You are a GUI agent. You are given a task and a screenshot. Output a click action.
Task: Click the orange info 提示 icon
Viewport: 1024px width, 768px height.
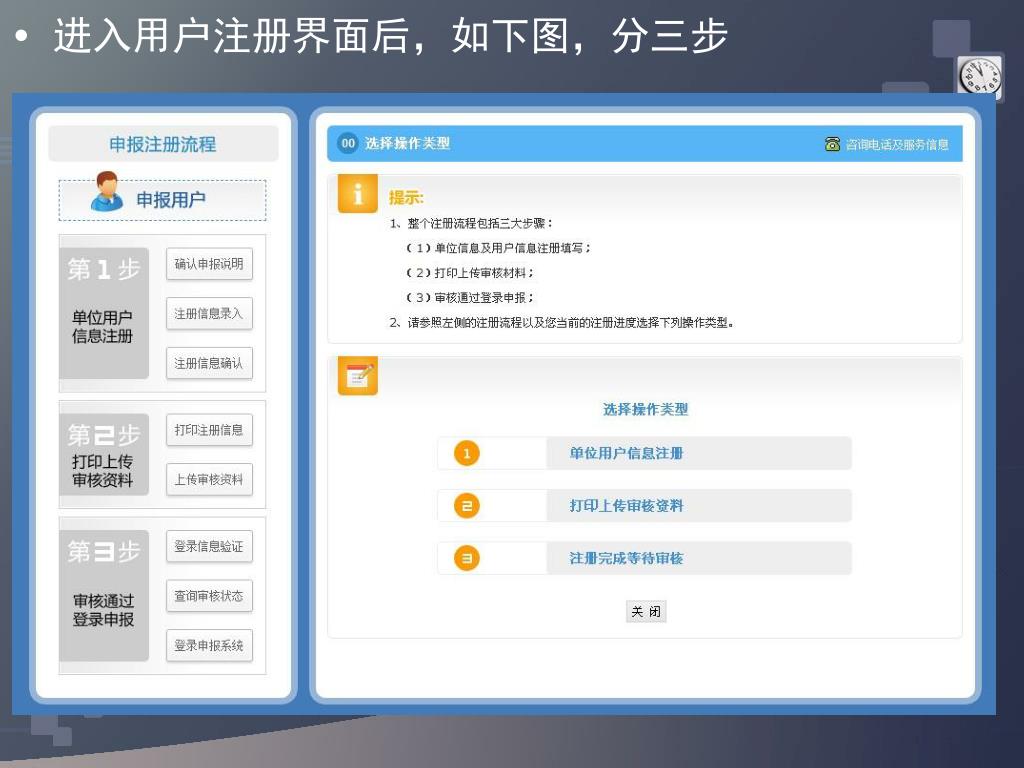coord(357,193)
